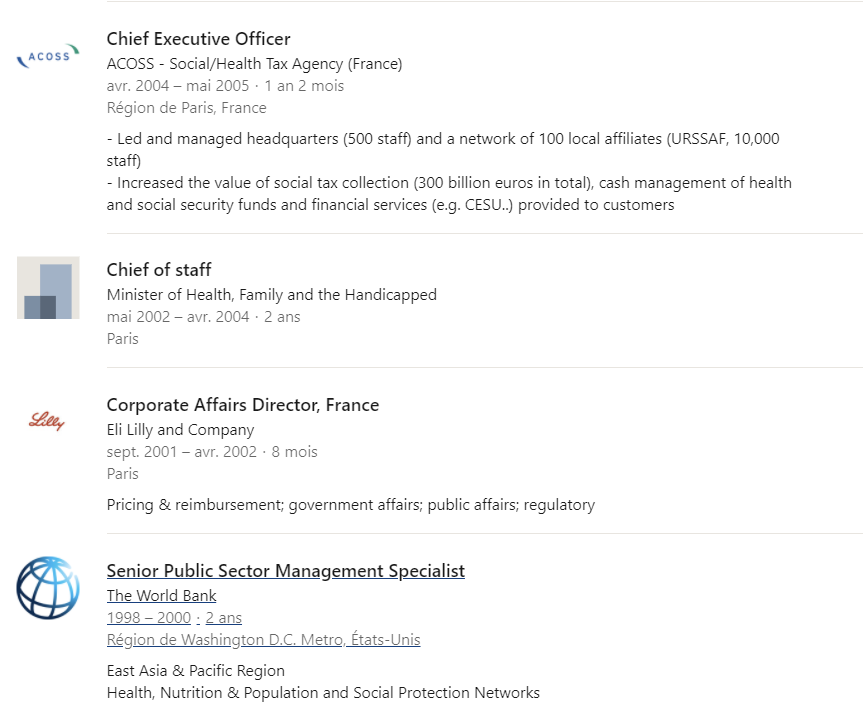Click the Eli Lilly and Company name

180,430
